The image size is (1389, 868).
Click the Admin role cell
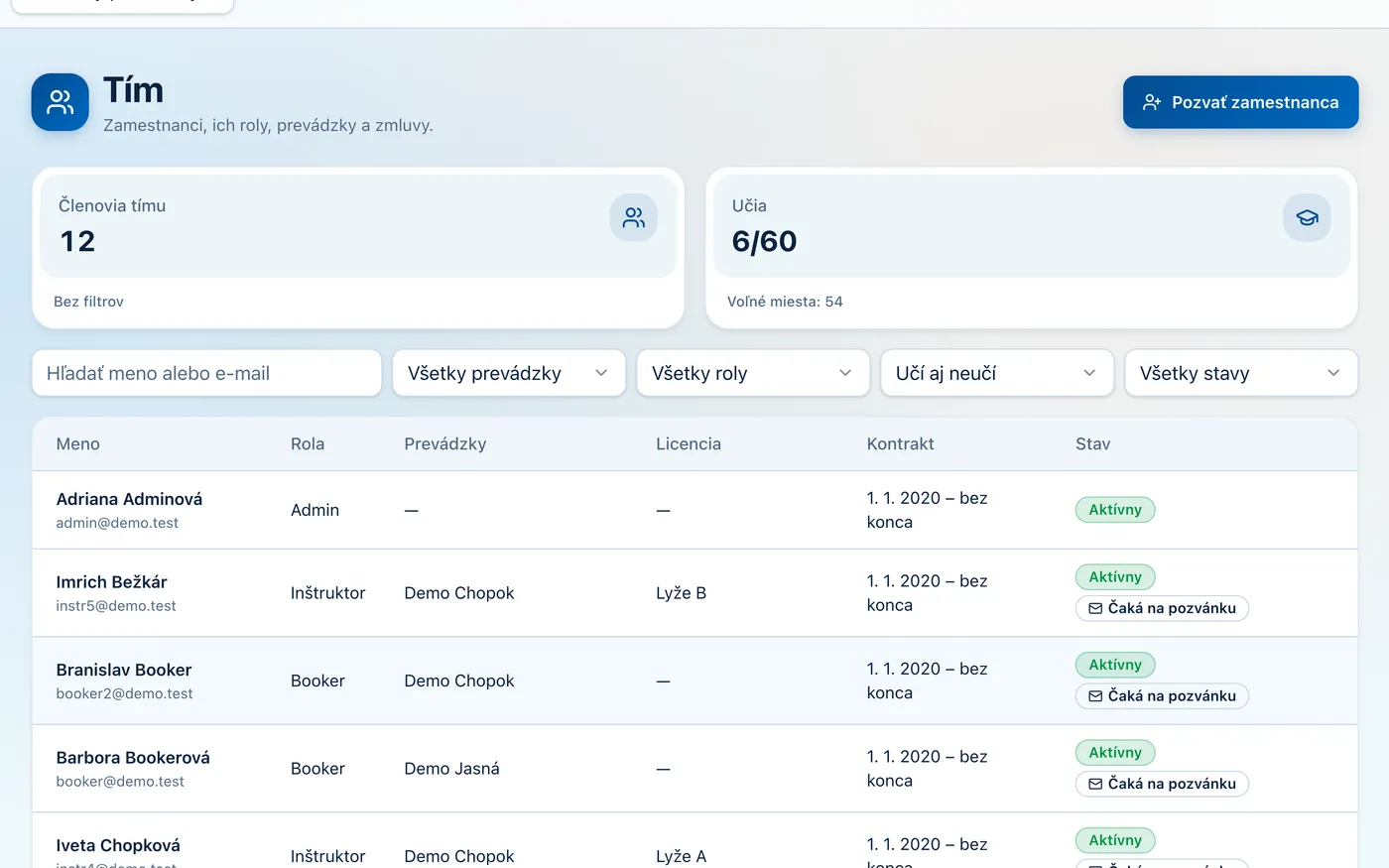315,510
